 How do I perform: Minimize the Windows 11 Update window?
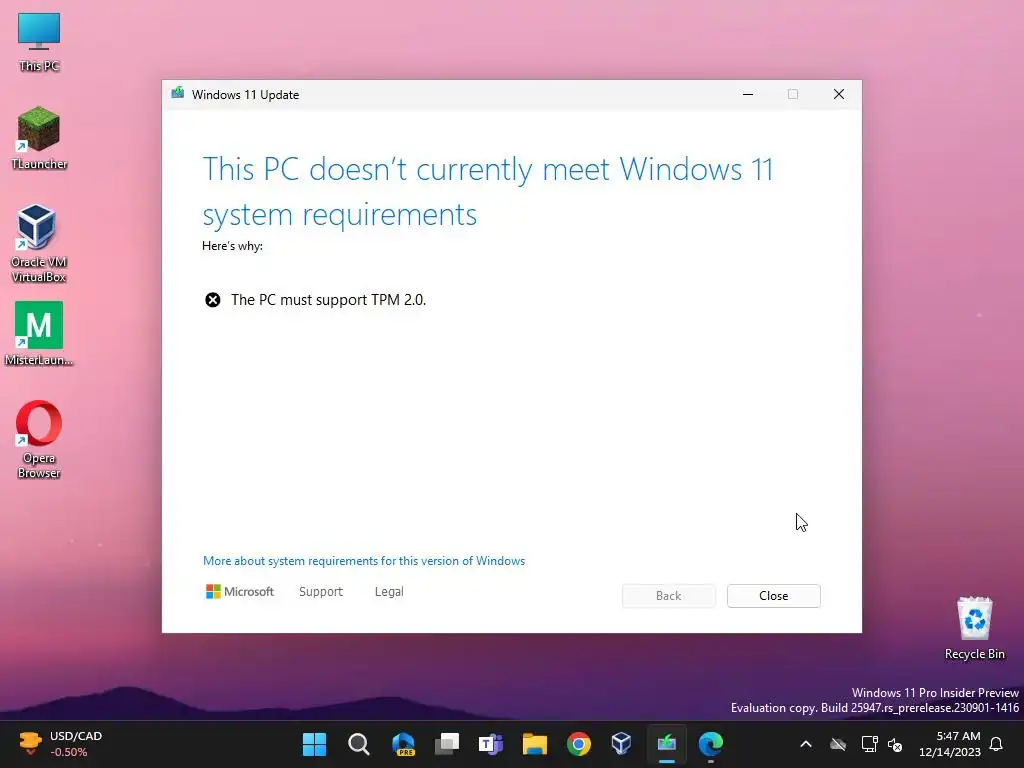click(x=748, y=94)
